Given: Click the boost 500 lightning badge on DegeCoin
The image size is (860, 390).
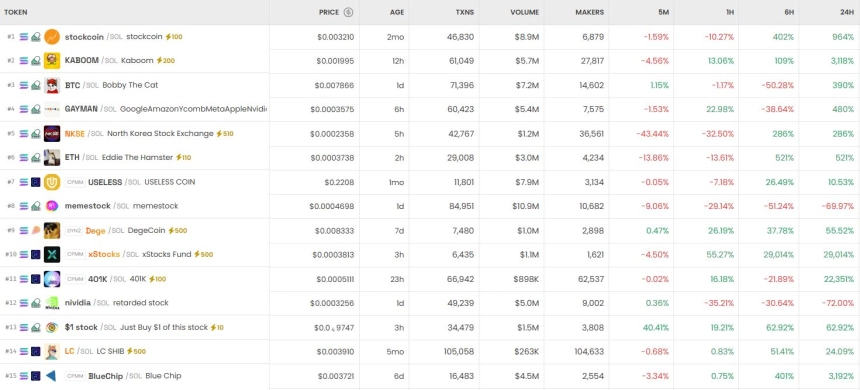Looking at the screenshot, I should pyautogui.click(x=178, y=230).
